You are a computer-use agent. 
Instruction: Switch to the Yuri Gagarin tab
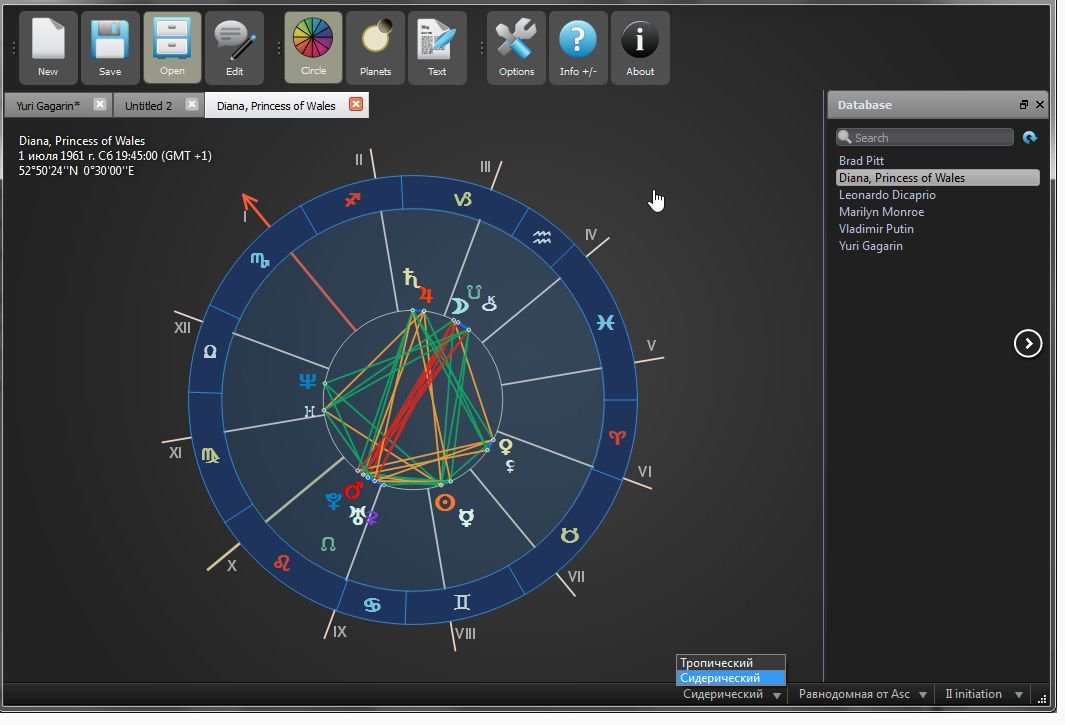[50, 104]
